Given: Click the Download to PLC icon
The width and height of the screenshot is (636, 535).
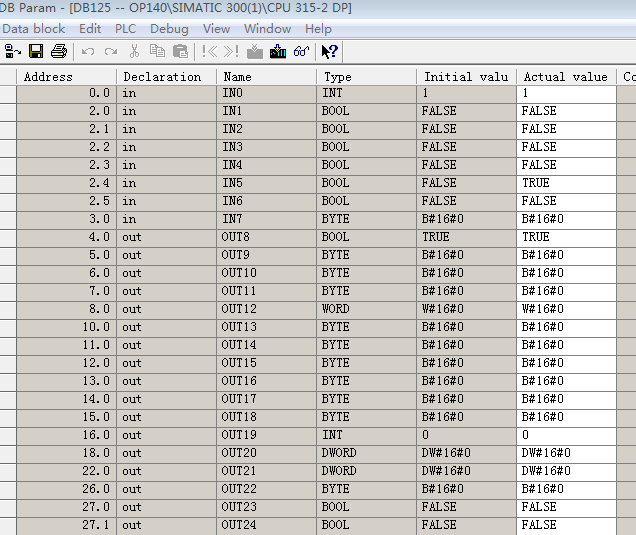Looking at the screenshot, I should [x=278, y=52].
